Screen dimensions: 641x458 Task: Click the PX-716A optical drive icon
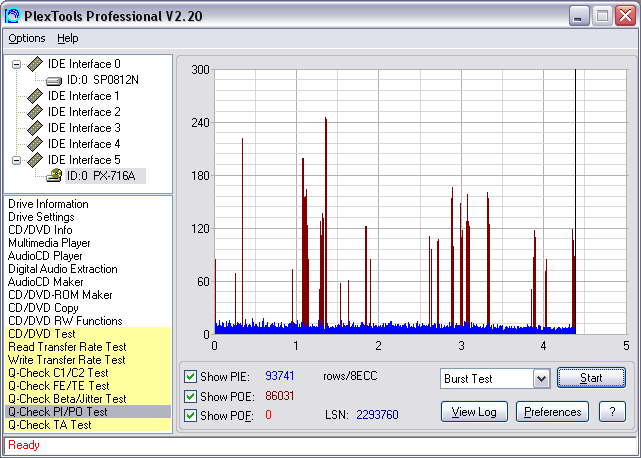(54, 175)
